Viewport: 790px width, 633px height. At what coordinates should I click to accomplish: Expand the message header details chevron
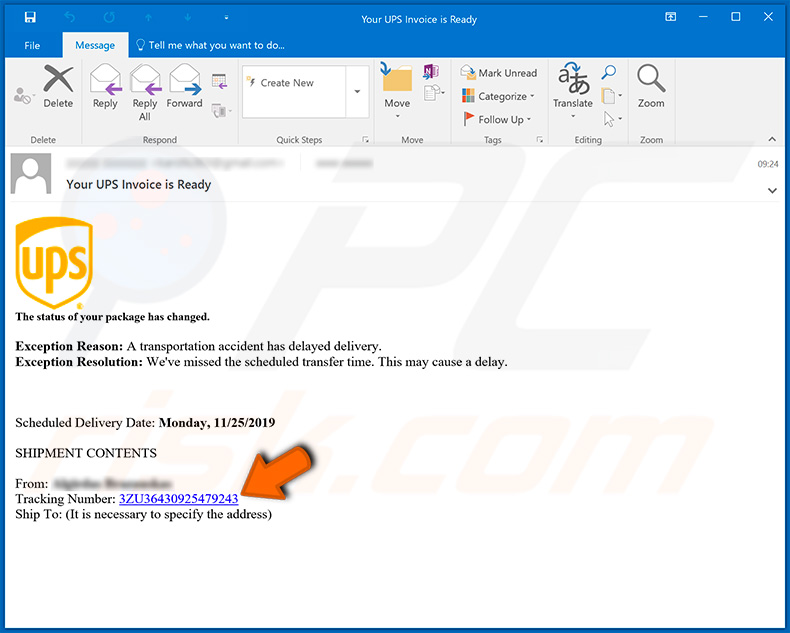point(772,191)
